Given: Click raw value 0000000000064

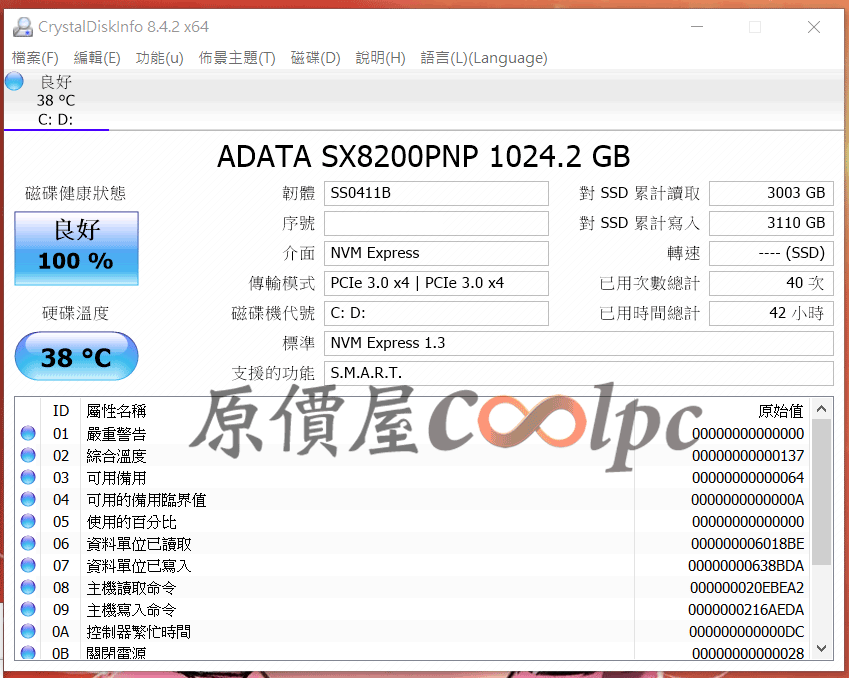Looking at the screenshot, I should [748, 477].
